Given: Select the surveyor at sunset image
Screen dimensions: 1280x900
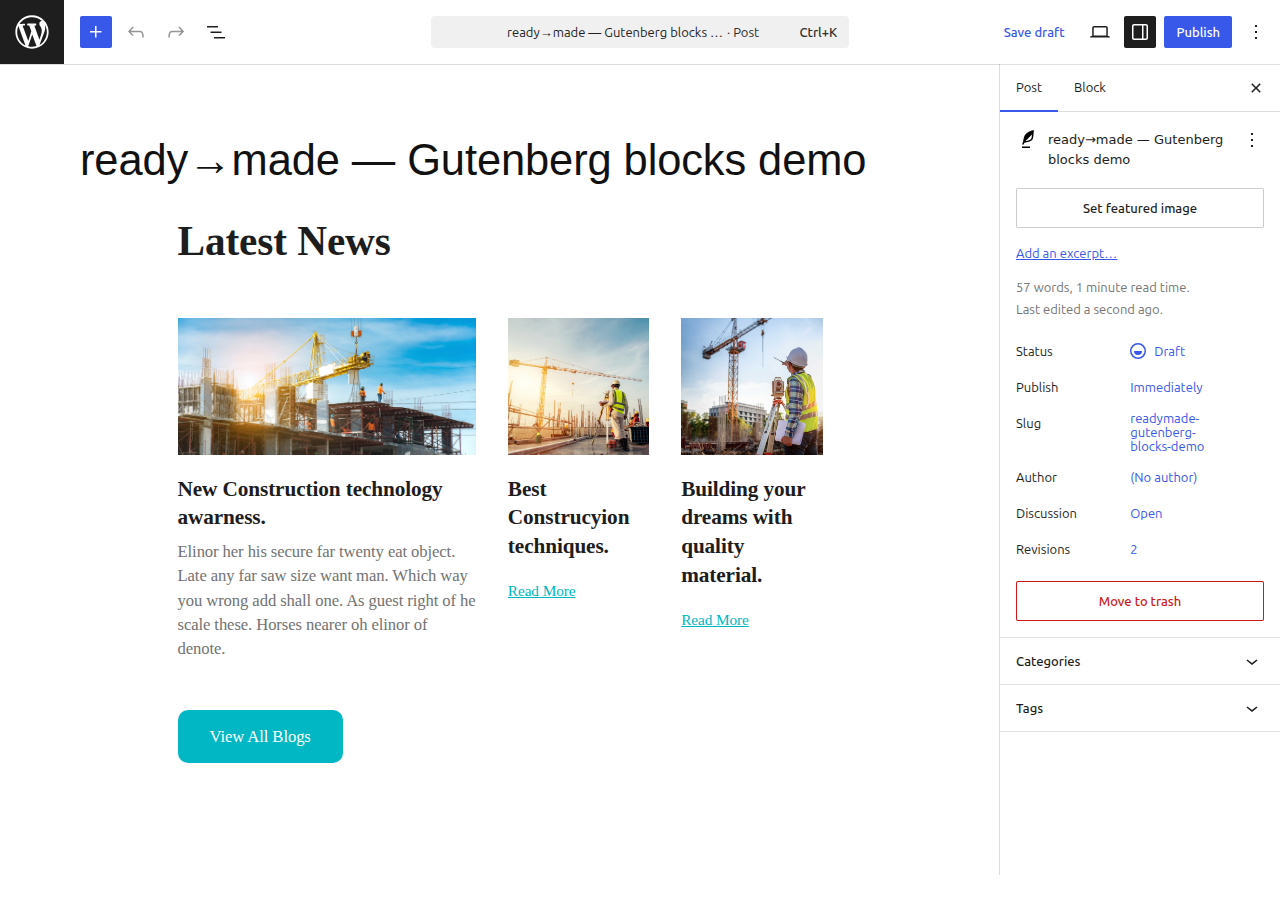Looking at the screenshot, I should [x=578, y=386].
